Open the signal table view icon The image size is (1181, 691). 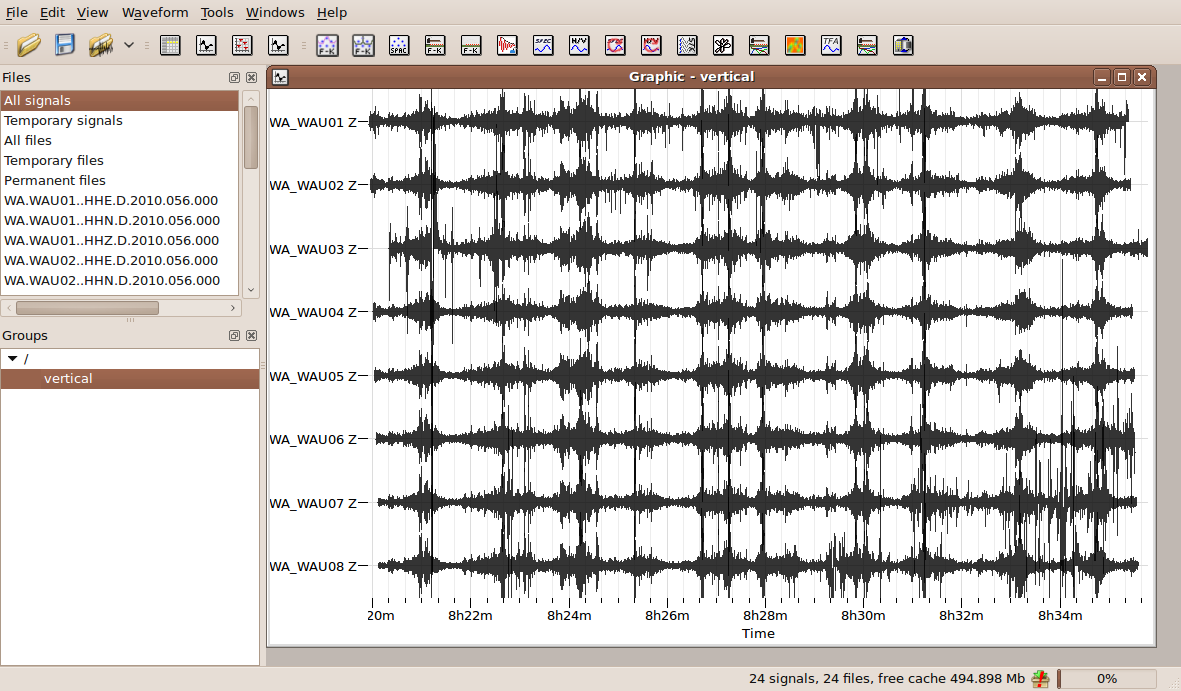pyautogui.click(x=170, y=45)
